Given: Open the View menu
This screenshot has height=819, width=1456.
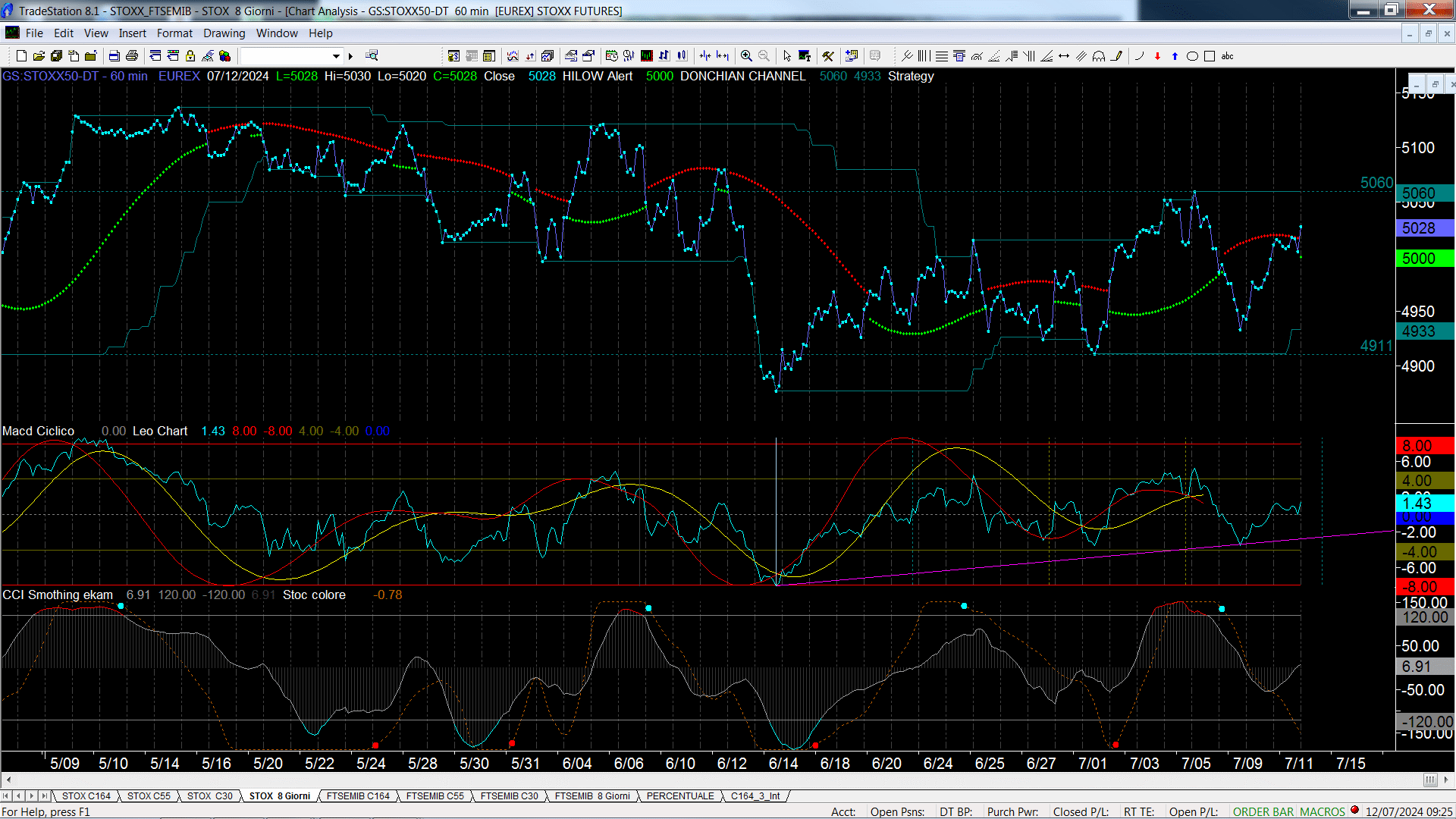Looking at the screenshot, I should click(96, 33).
